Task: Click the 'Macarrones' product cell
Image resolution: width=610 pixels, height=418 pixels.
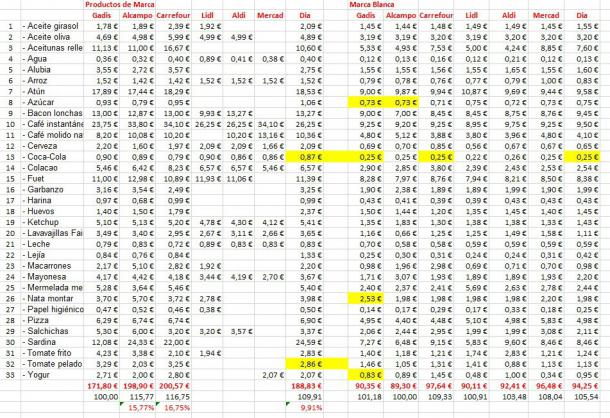Action: click(x=52, y=266)
